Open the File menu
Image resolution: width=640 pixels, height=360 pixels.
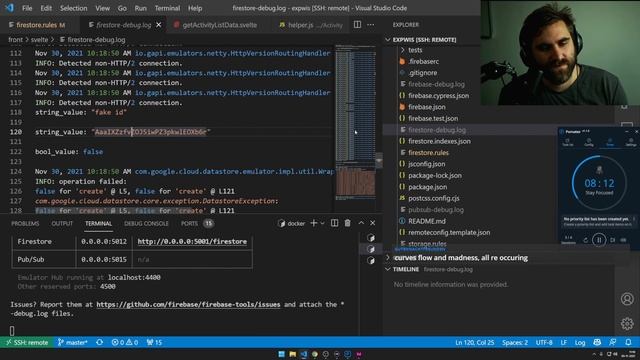coord(27,8)
